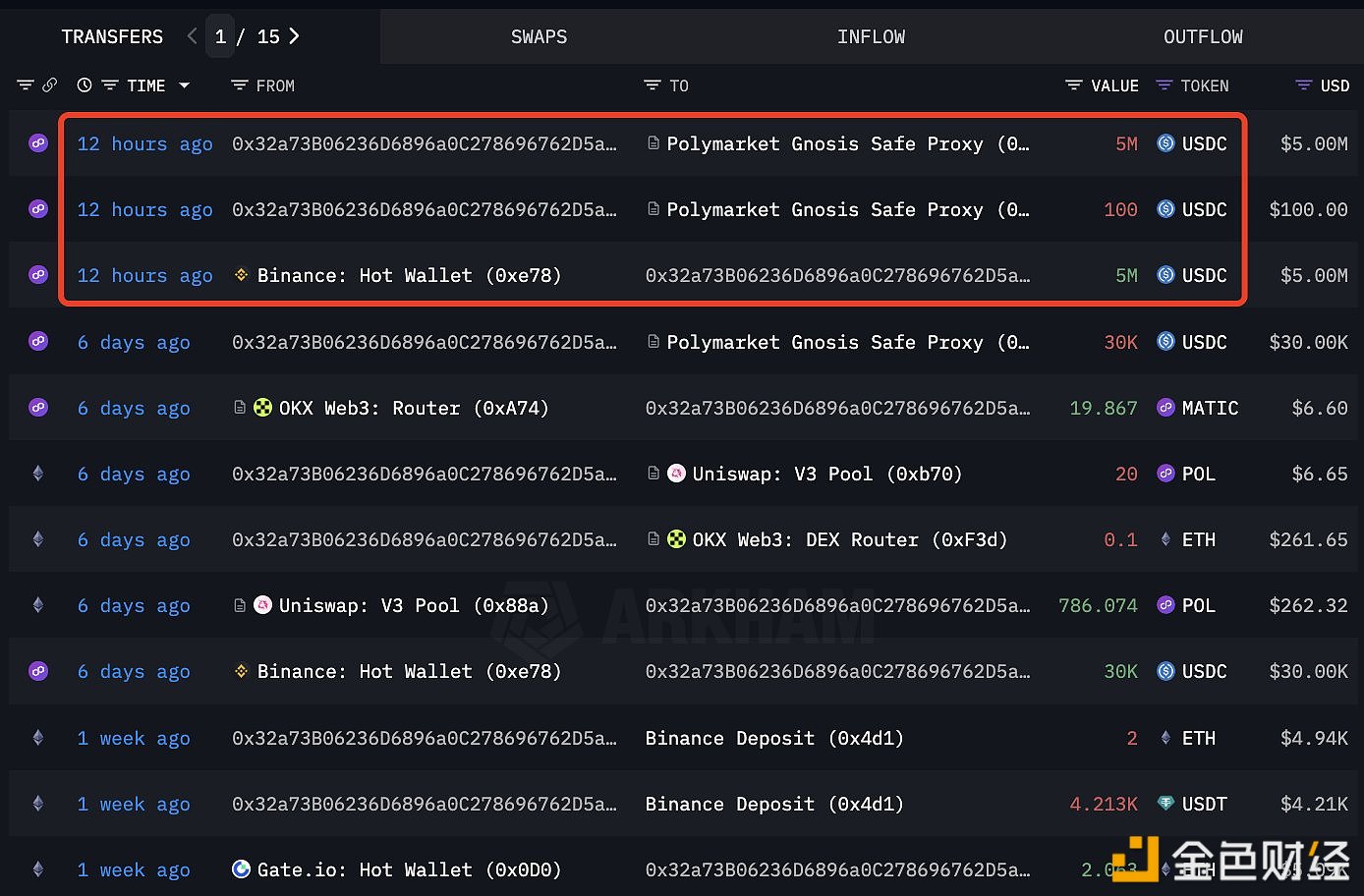The width and height of the screenshot is (1364, 896).
Task: Click Ethereum chain icon on 0.1 ETH row
Action: tap(38, 539)
